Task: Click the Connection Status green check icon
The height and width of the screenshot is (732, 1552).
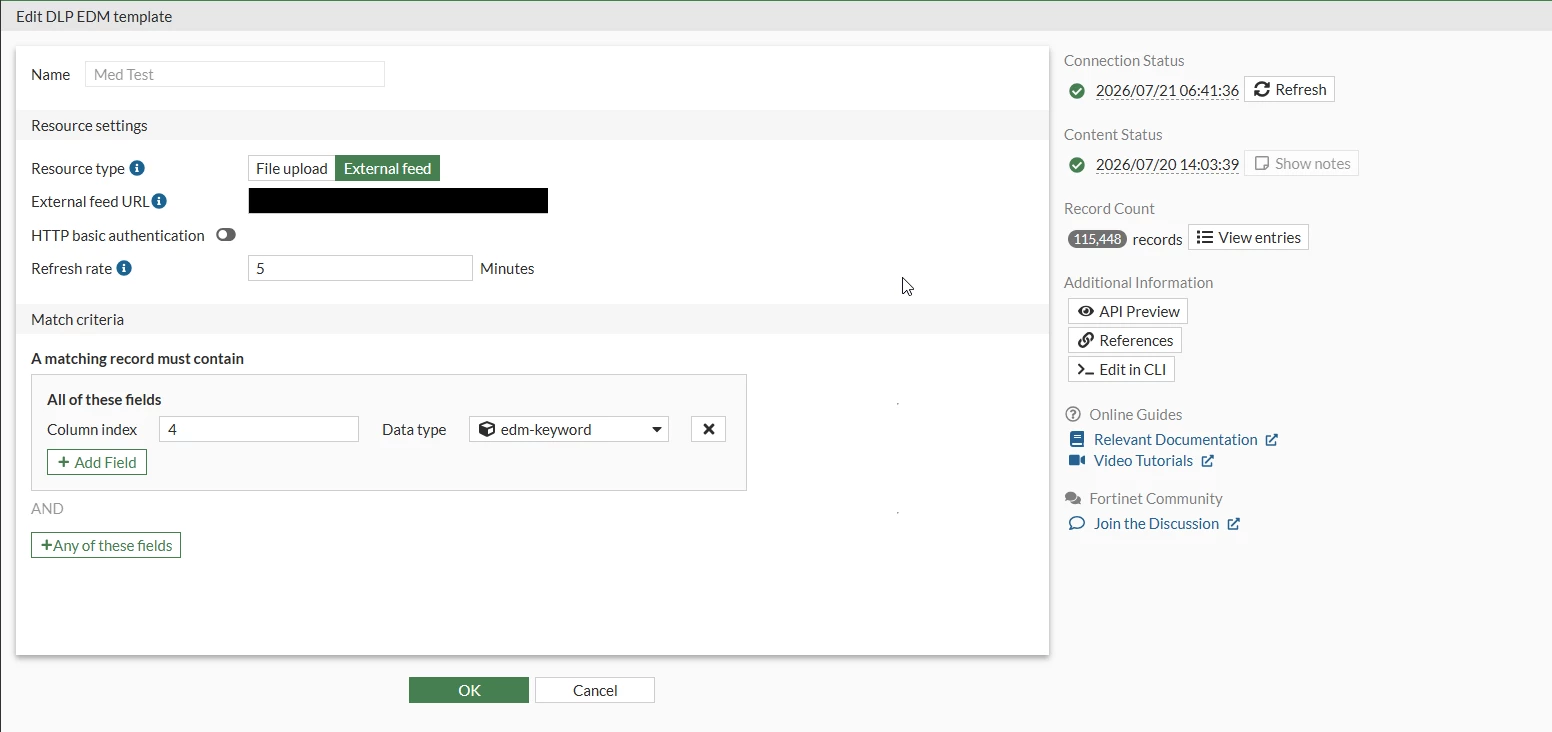Action: [1077, 91]
